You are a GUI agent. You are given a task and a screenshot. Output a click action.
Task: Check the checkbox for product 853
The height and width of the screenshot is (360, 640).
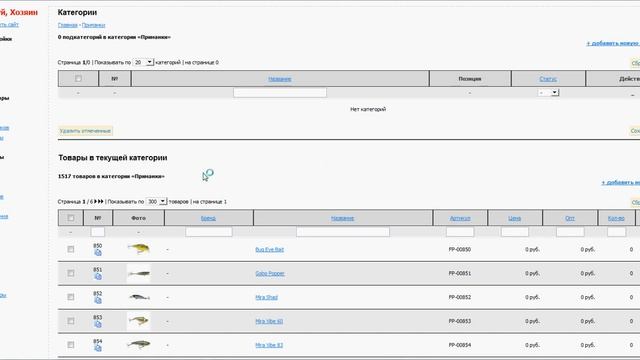(71, 321)
